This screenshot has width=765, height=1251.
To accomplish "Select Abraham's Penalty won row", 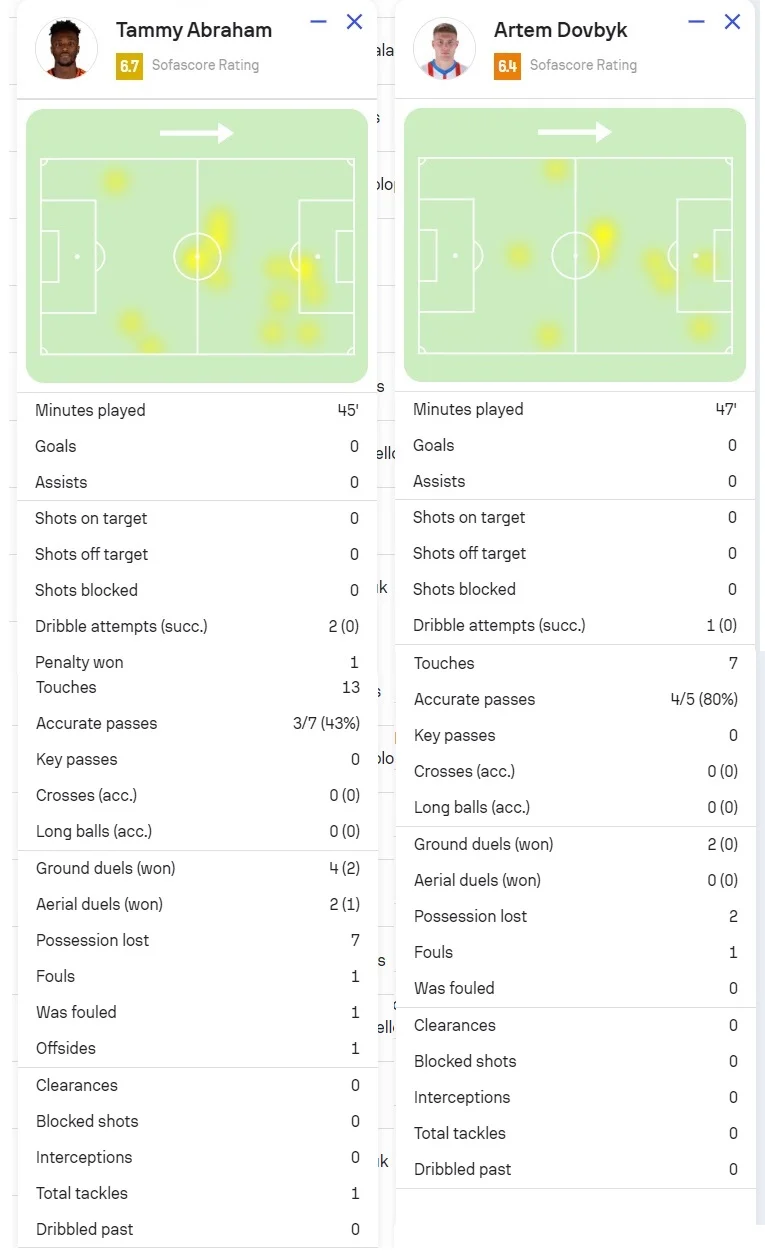I will pyautogui.click(x=197, y=662).
